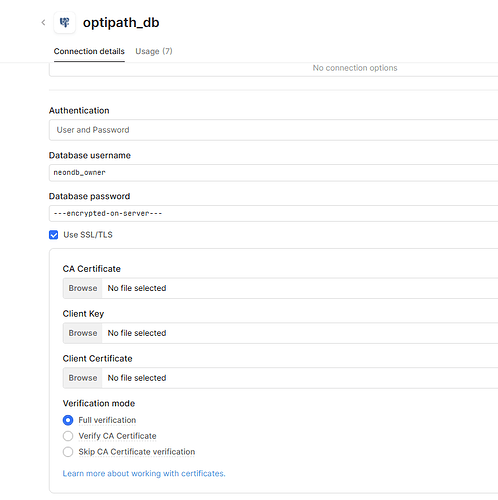Switch to the Usage (7) tab
The image size is (498, 500).
154,51
